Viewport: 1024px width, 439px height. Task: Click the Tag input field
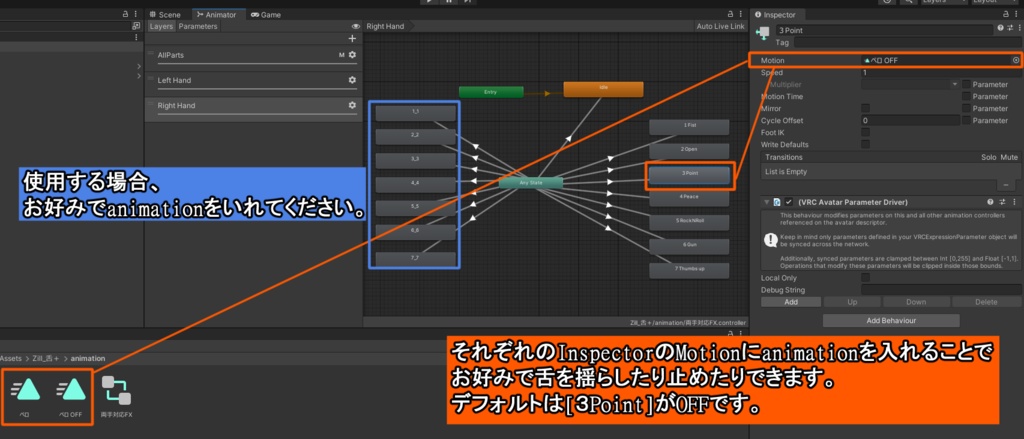pyautogui.click(x=908, y=42)
